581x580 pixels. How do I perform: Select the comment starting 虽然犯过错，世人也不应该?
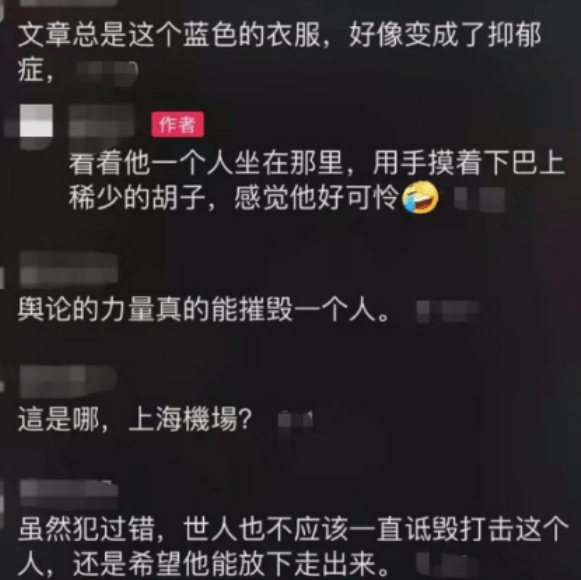pos(293,546)
